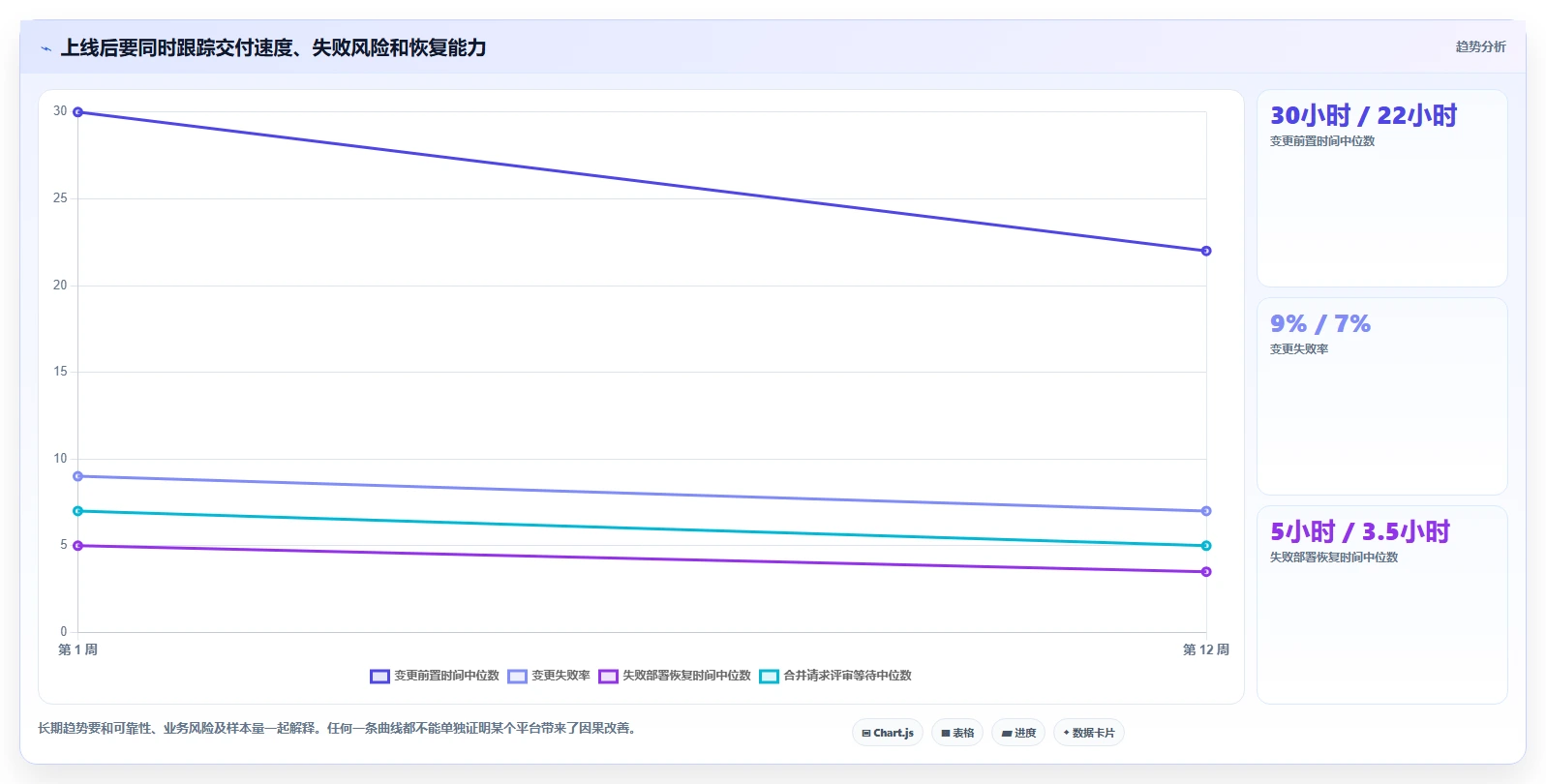Click the header title 上线后要同时跟踪交付速度
This screenshot has height=784, width=1546.
(x=274, y=47)
